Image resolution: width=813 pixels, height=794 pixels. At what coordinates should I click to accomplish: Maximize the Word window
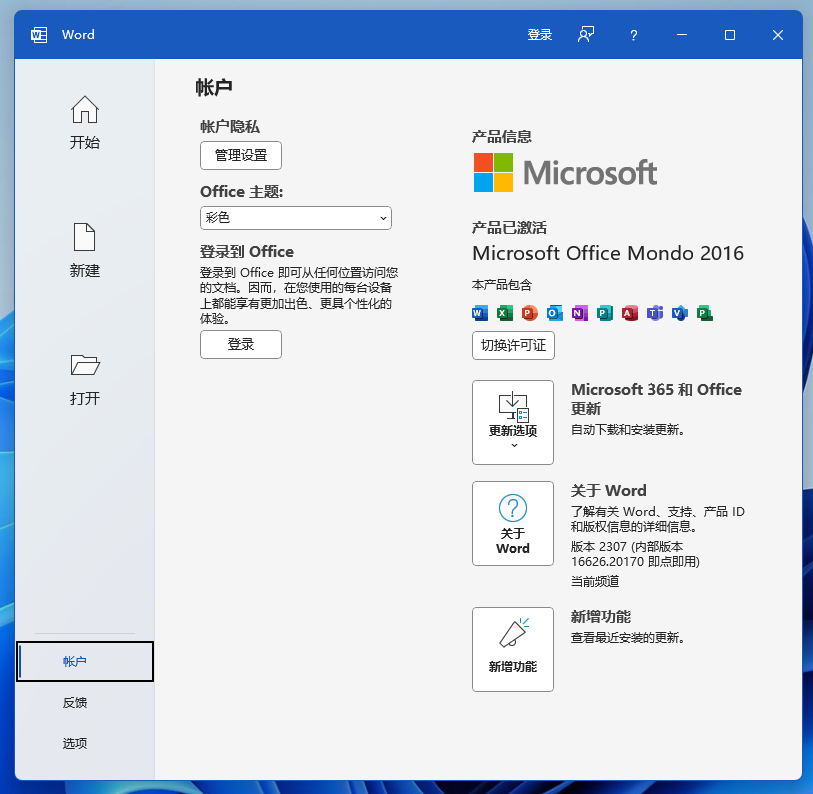point(730,35)
